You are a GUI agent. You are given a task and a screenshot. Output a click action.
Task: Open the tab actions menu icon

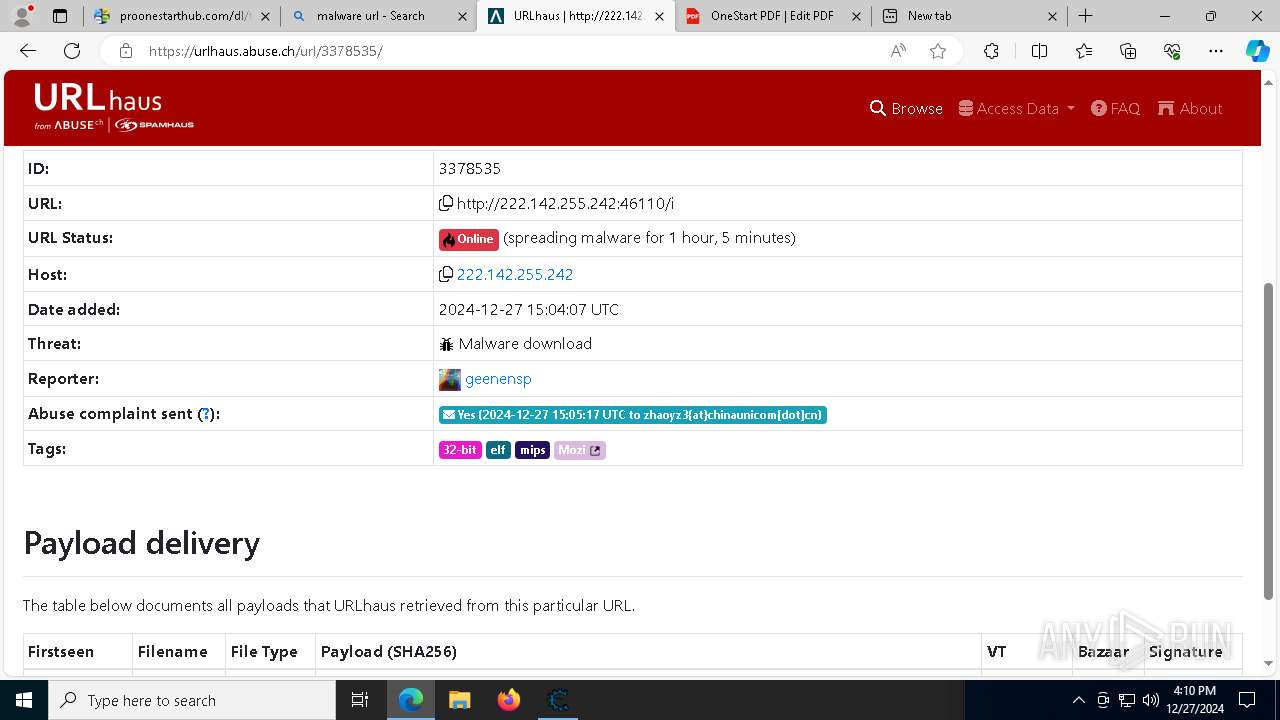(x=60, y=16)
